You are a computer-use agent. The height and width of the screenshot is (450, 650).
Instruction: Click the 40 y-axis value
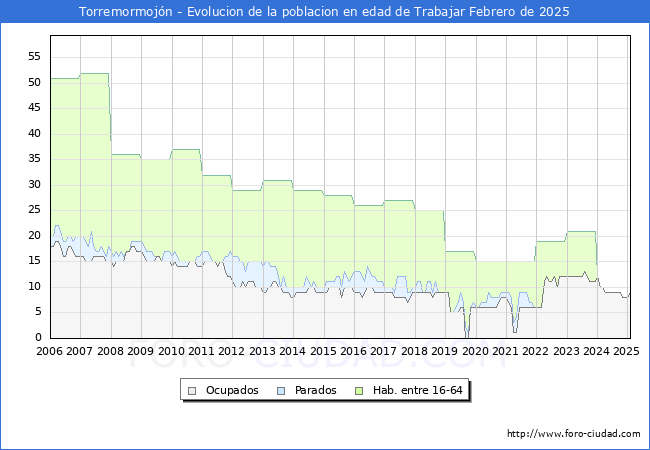(x=34, y=133)
